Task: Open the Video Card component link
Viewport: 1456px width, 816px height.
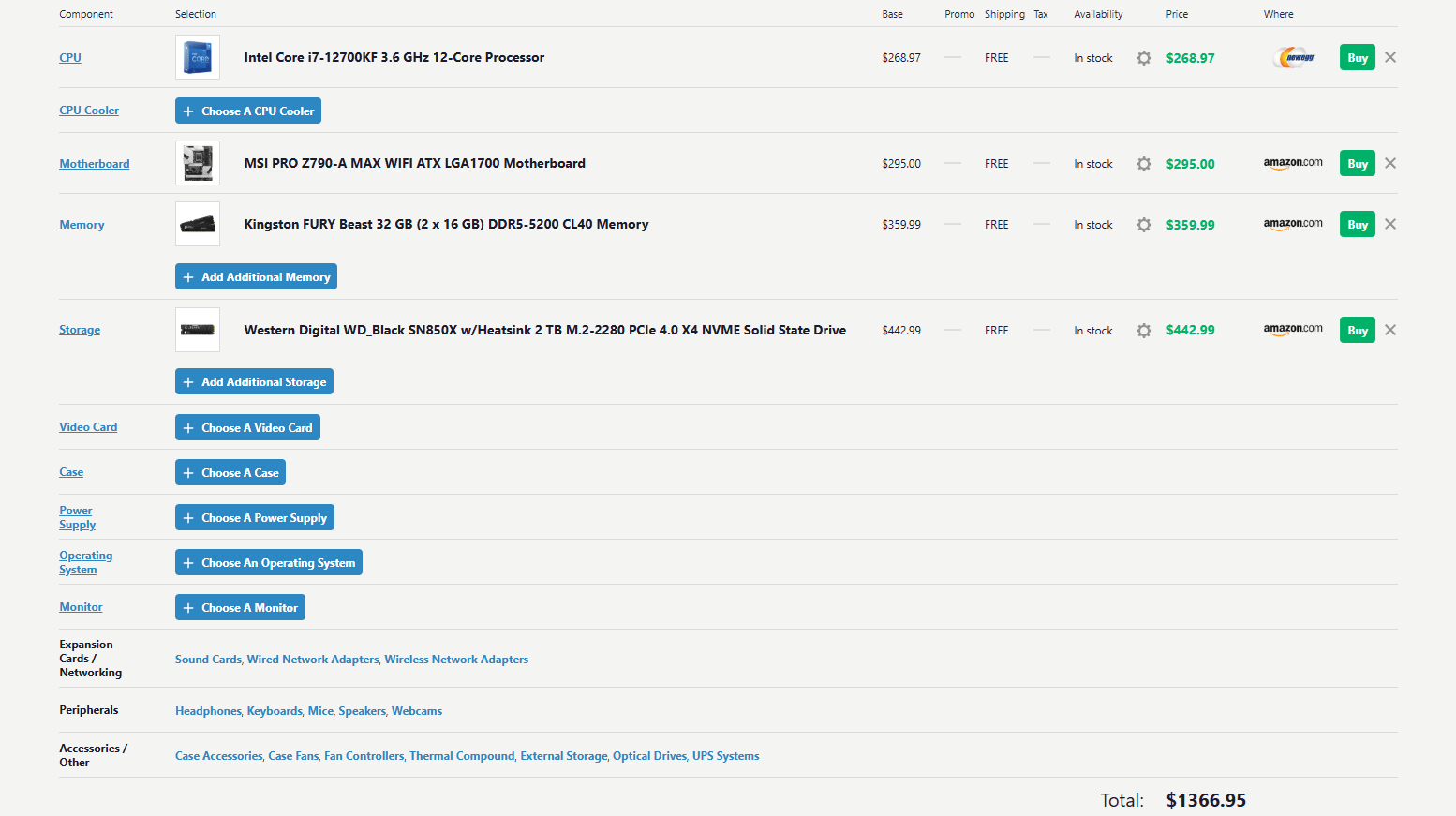Action: tap(88, 427)
